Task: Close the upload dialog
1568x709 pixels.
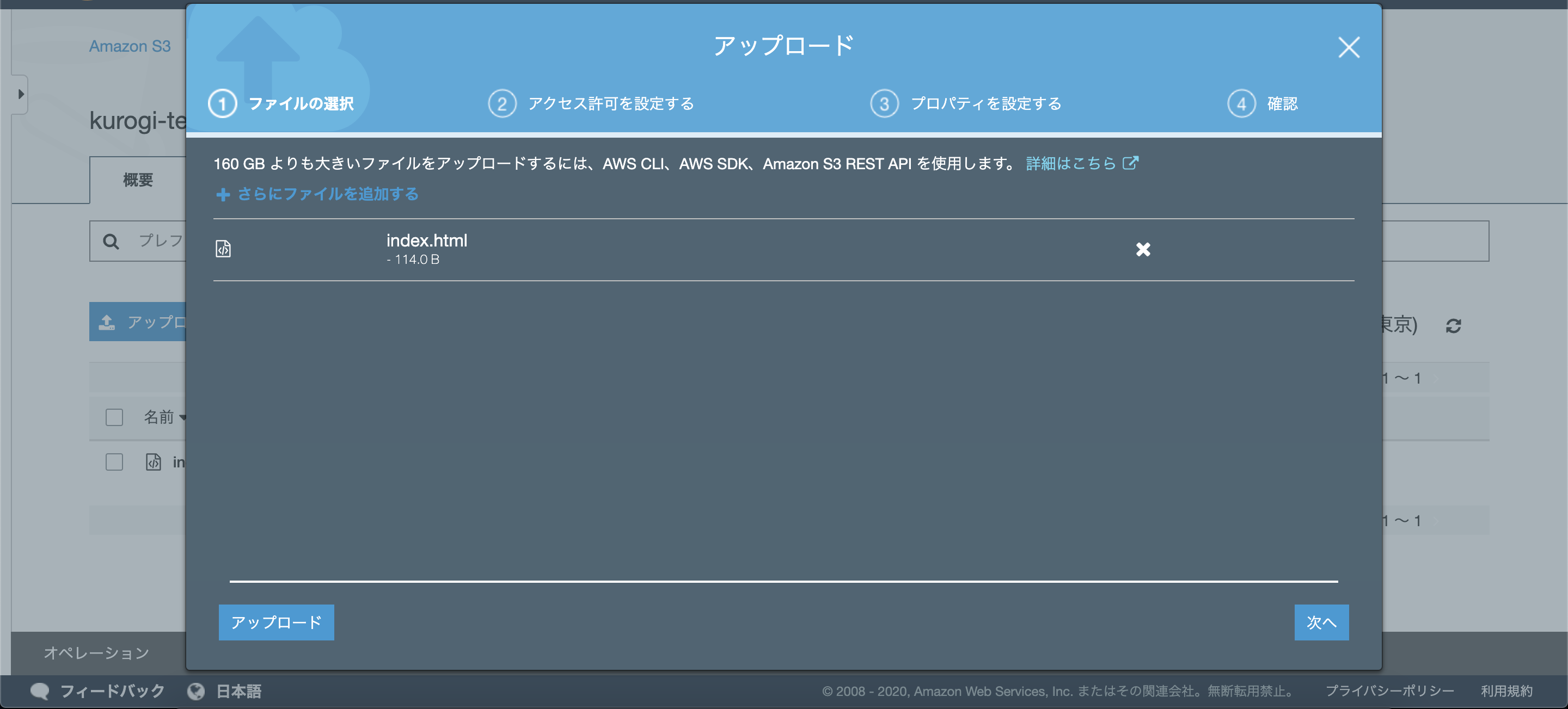Action: pyautogui.click(x=1348, y=47)
